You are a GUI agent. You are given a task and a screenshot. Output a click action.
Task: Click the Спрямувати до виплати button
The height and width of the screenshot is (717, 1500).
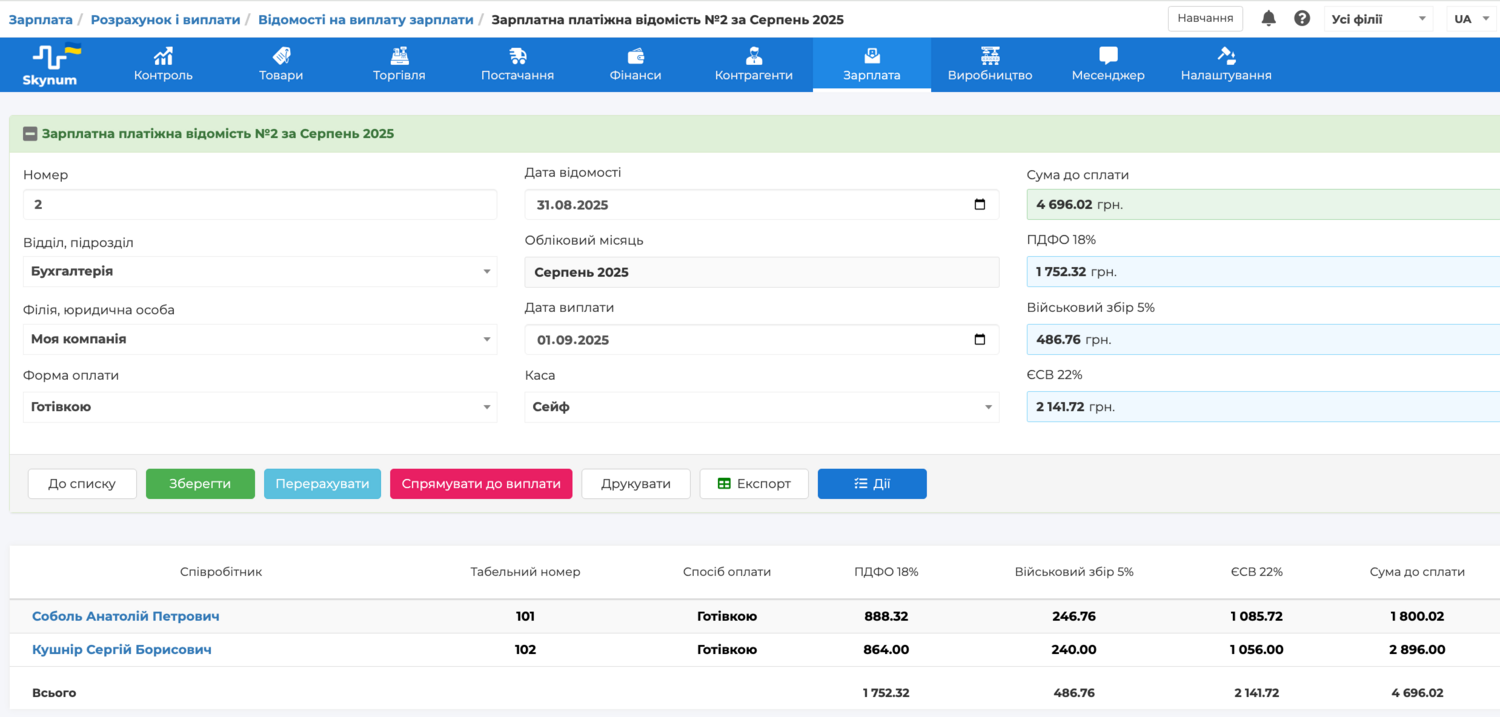pos(481,484)
